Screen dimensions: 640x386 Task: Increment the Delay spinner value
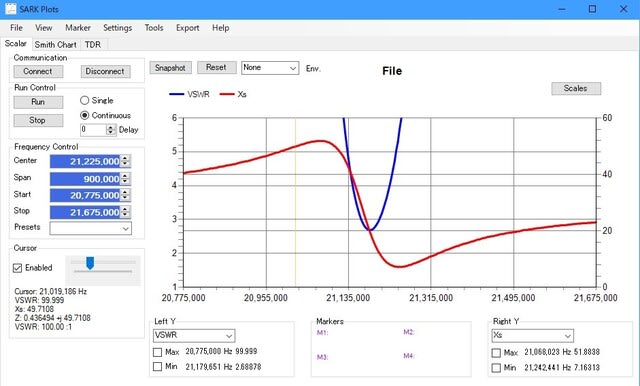[111, 127]
